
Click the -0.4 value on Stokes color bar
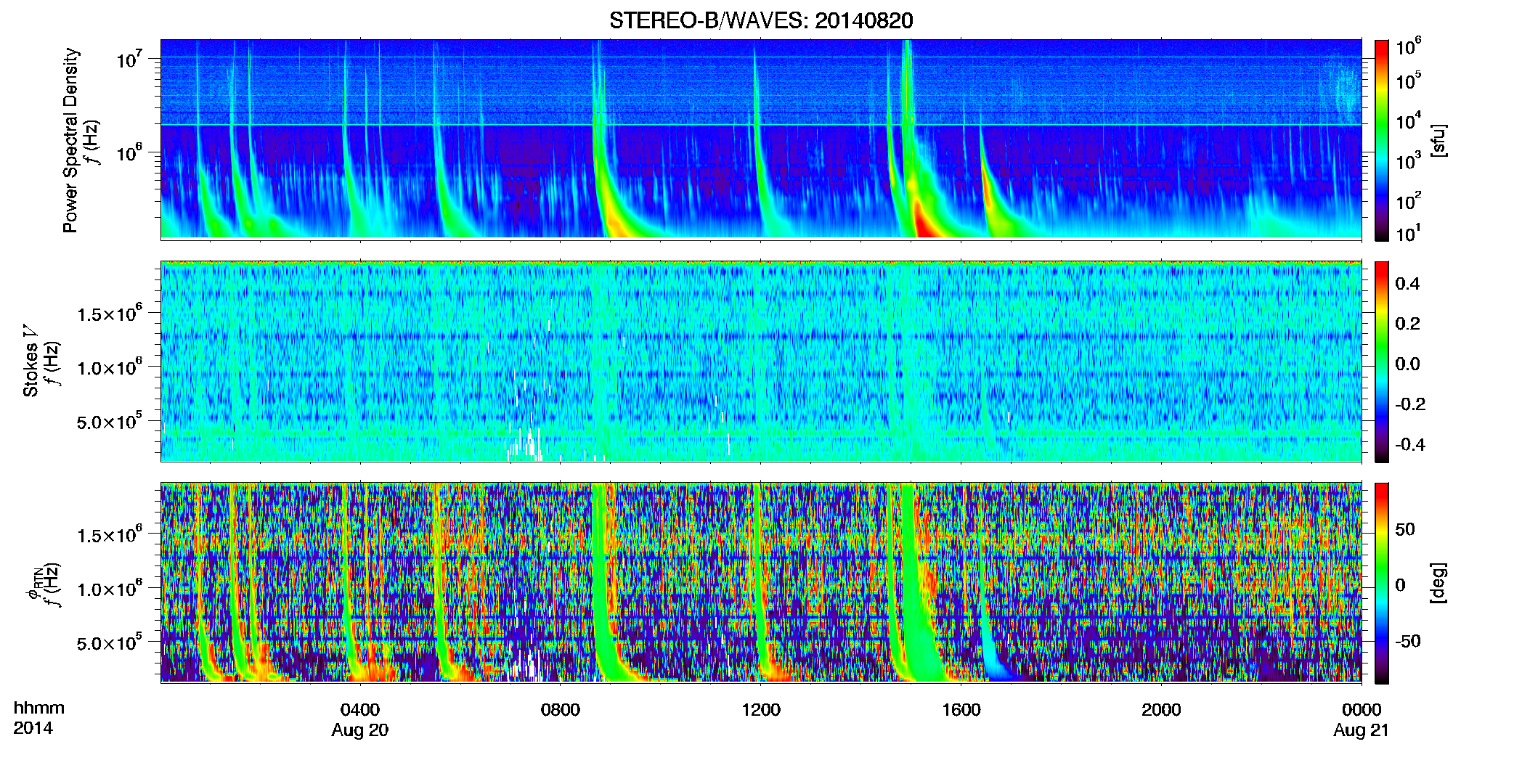[x=1410, y=444]
